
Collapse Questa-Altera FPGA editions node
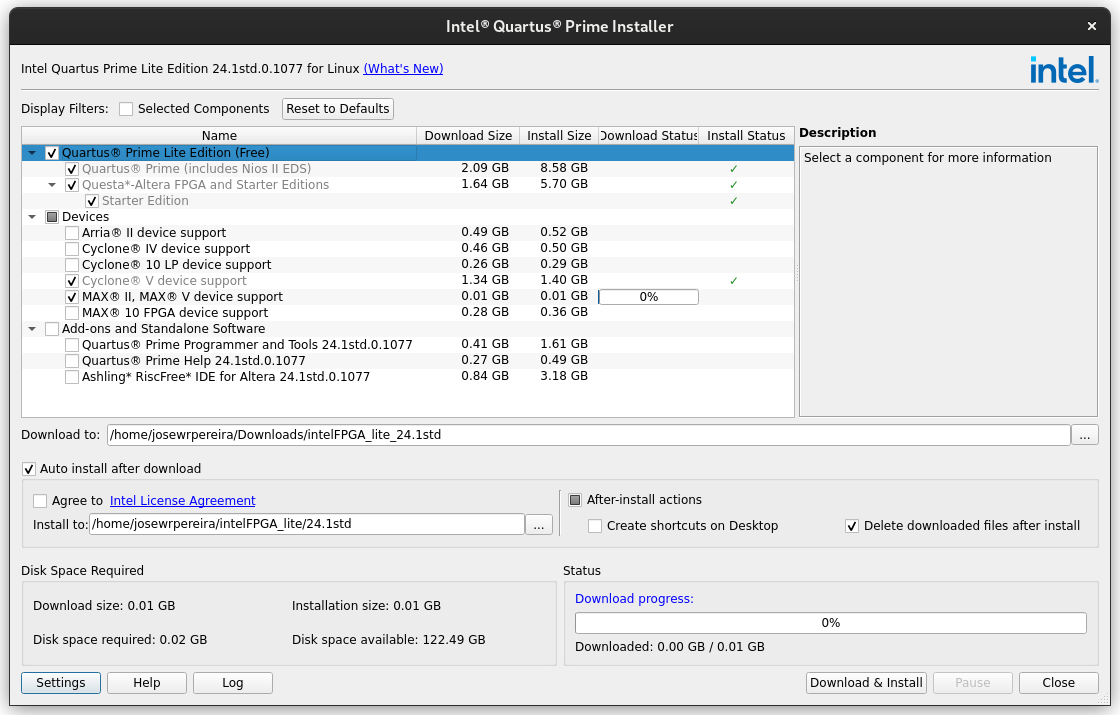[x=52, y=185]
